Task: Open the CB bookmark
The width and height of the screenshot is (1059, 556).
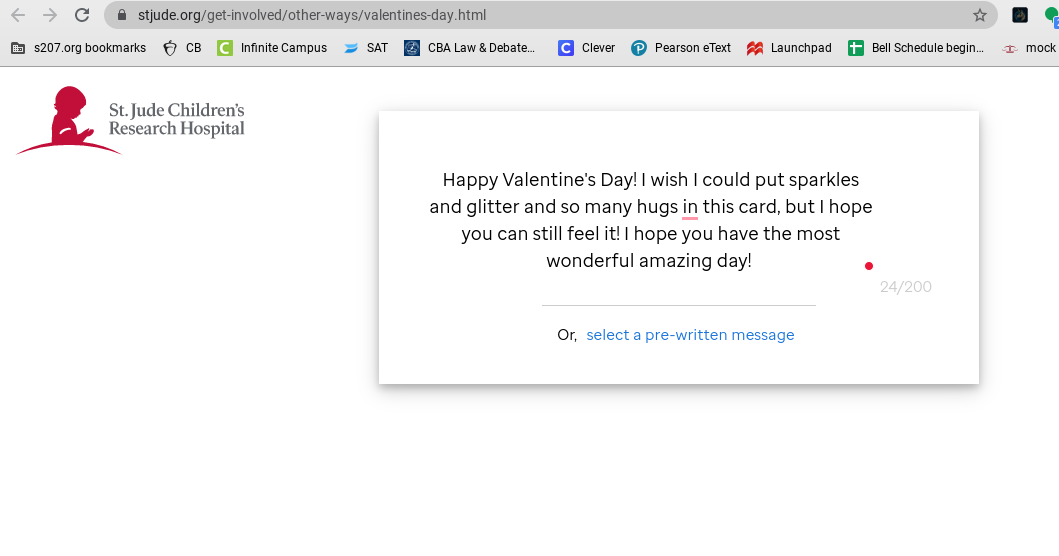Action: coord(182,48)
